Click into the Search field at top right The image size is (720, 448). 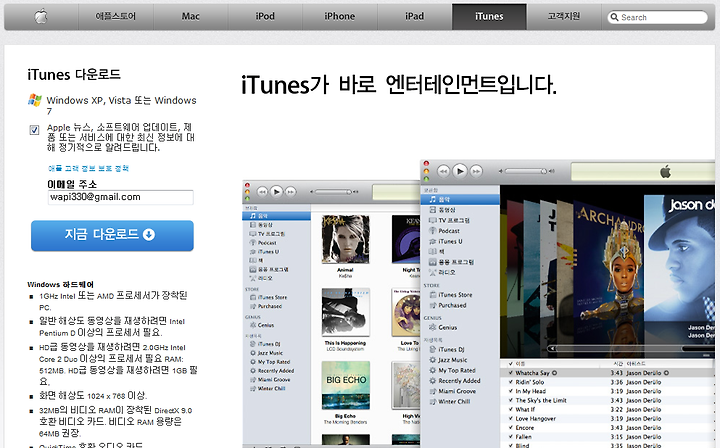pos(658,17)
